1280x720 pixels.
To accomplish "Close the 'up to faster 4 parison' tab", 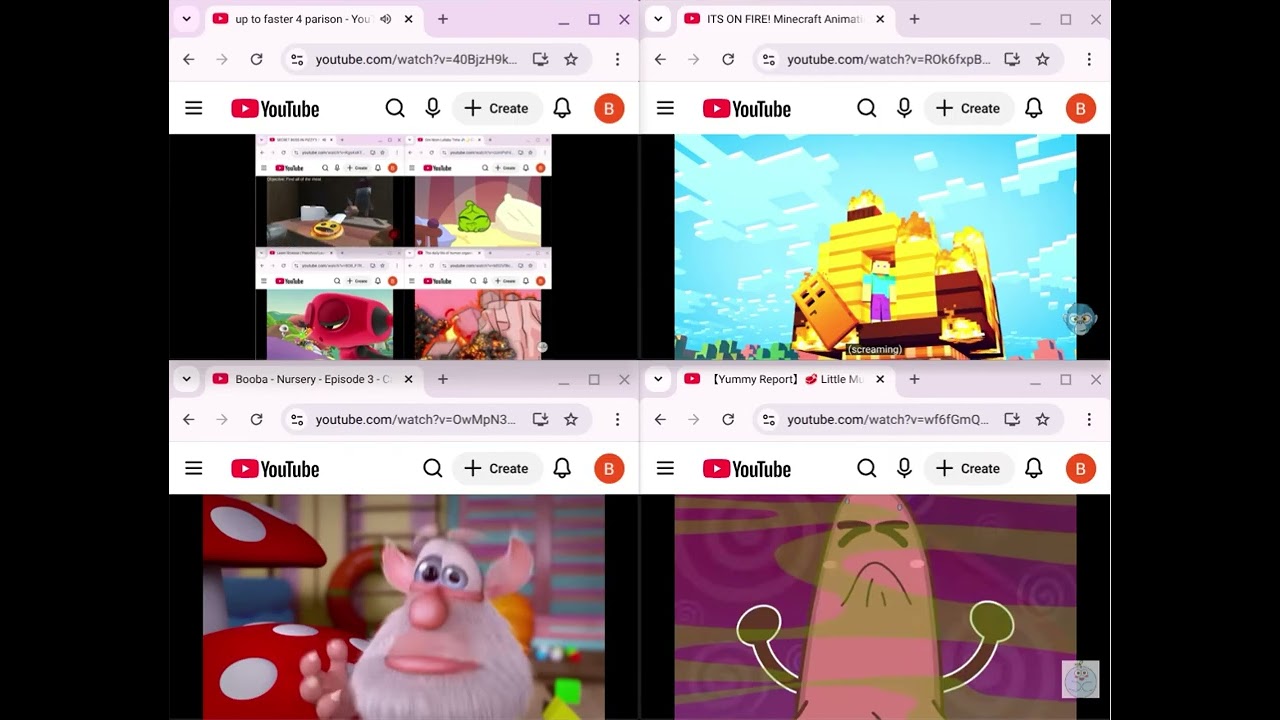I will (x=409, y=19).
